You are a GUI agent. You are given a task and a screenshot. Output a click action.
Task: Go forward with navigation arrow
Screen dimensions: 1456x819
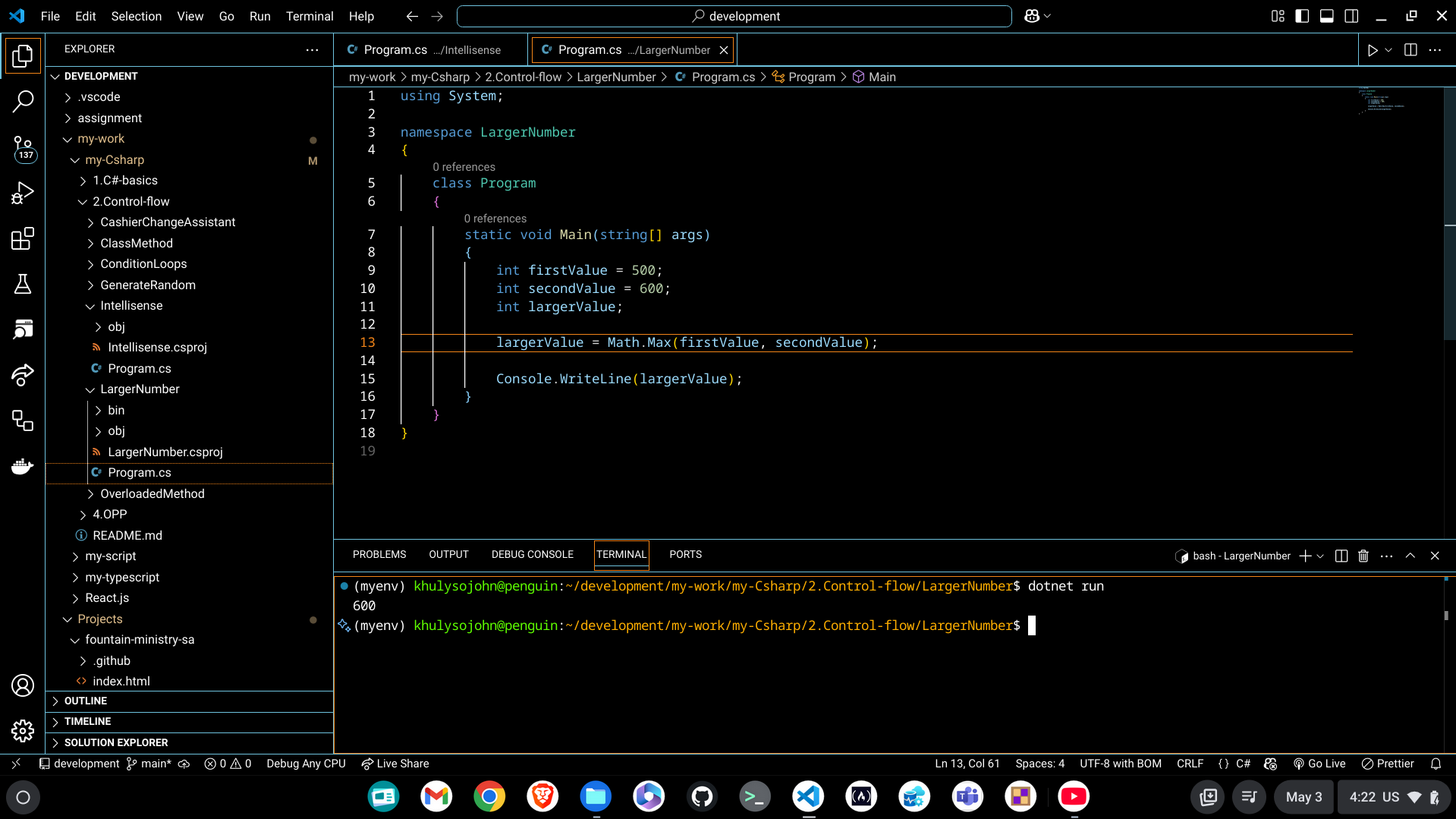pyautogui.click(x=437, y=16)
